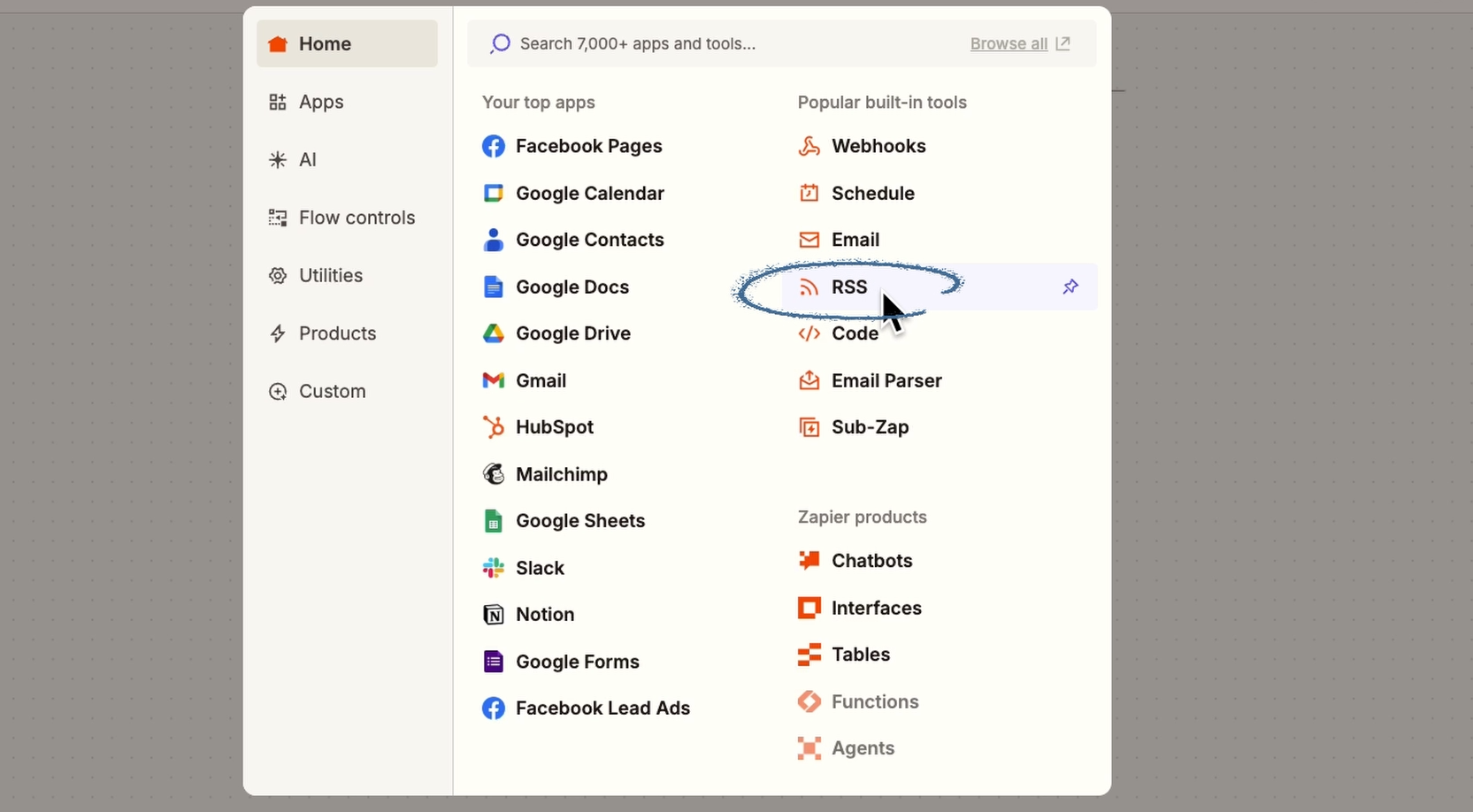Click the Sub-Zap icon
Viewport: 1473px width, 812px height.
(x=809, y=427)
